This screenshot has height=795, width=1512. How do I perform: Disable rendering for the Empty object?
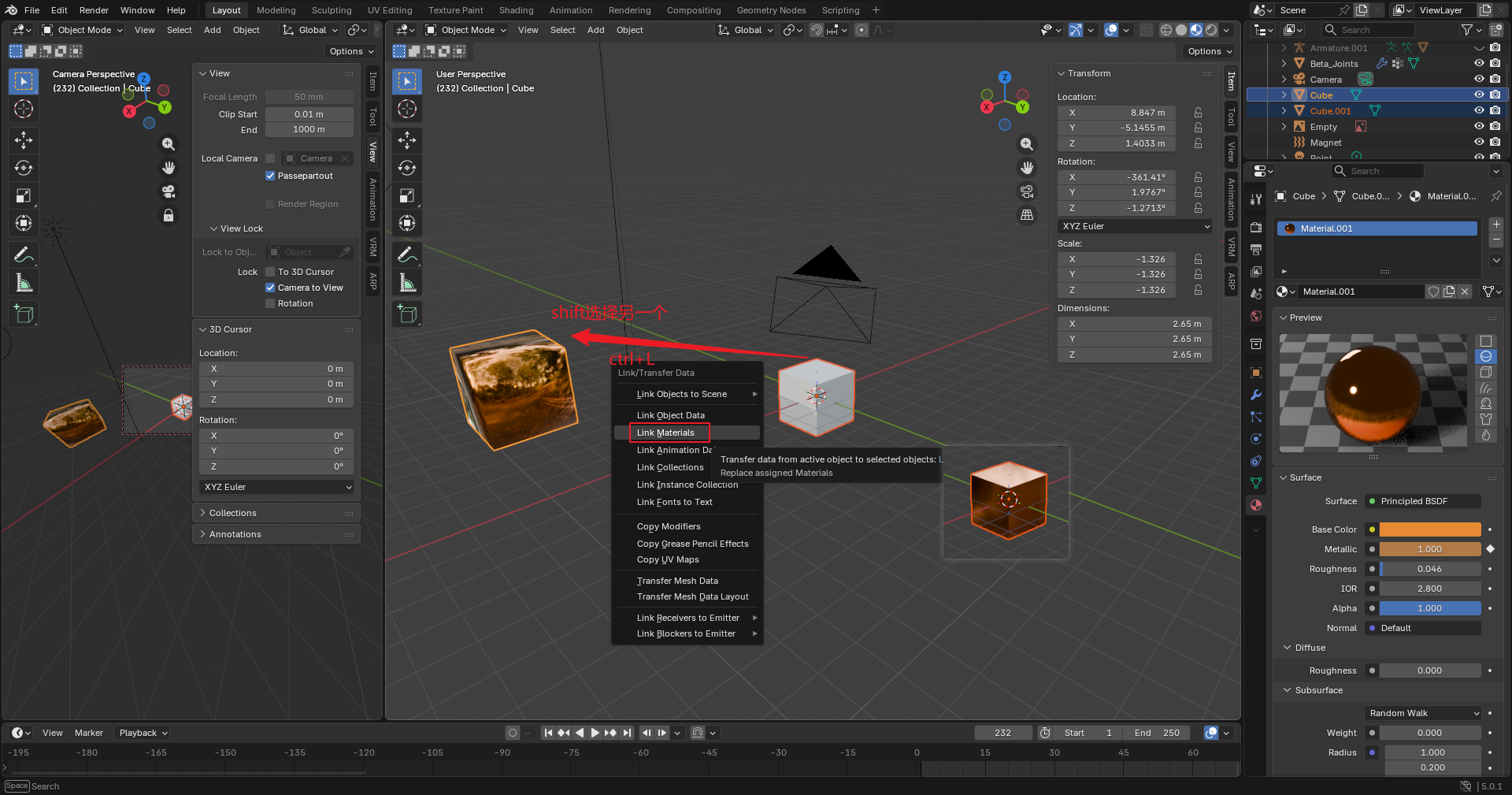(1495, 126)
